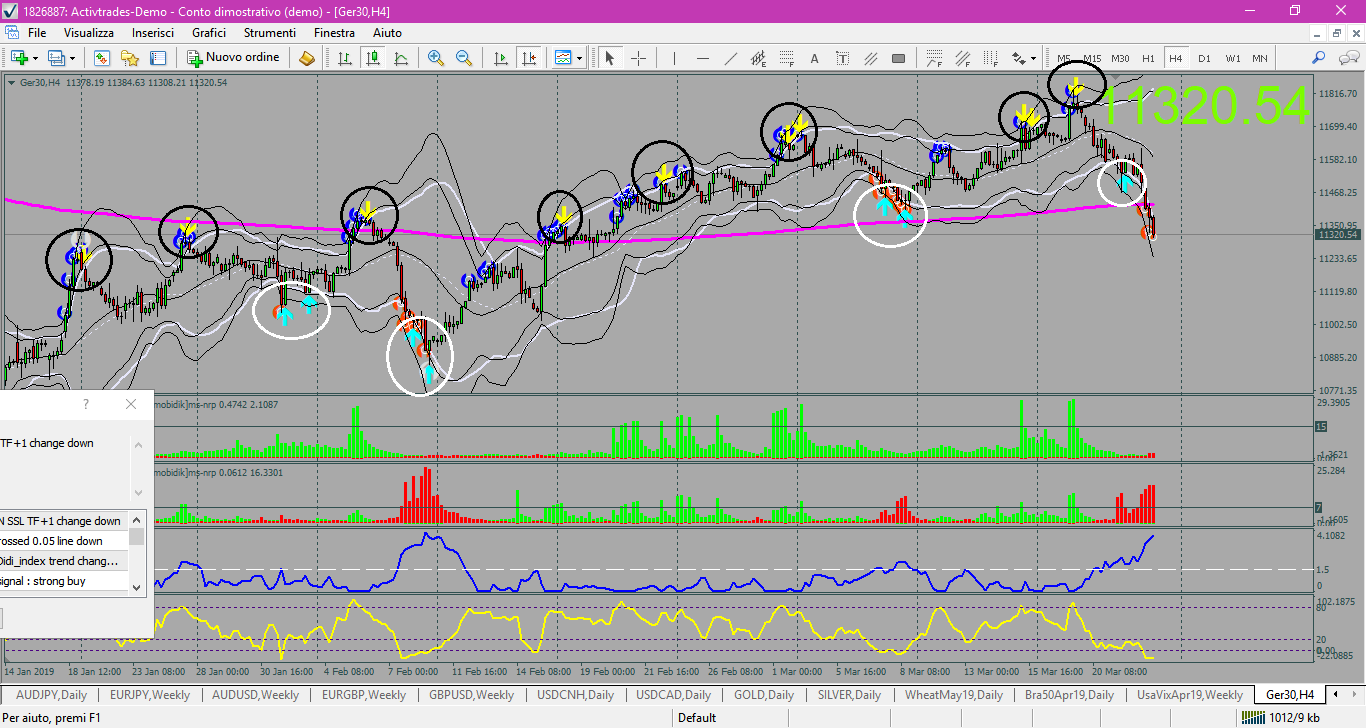
Task: Select the Horizontal Line tool
Action: tap(703, 58)
